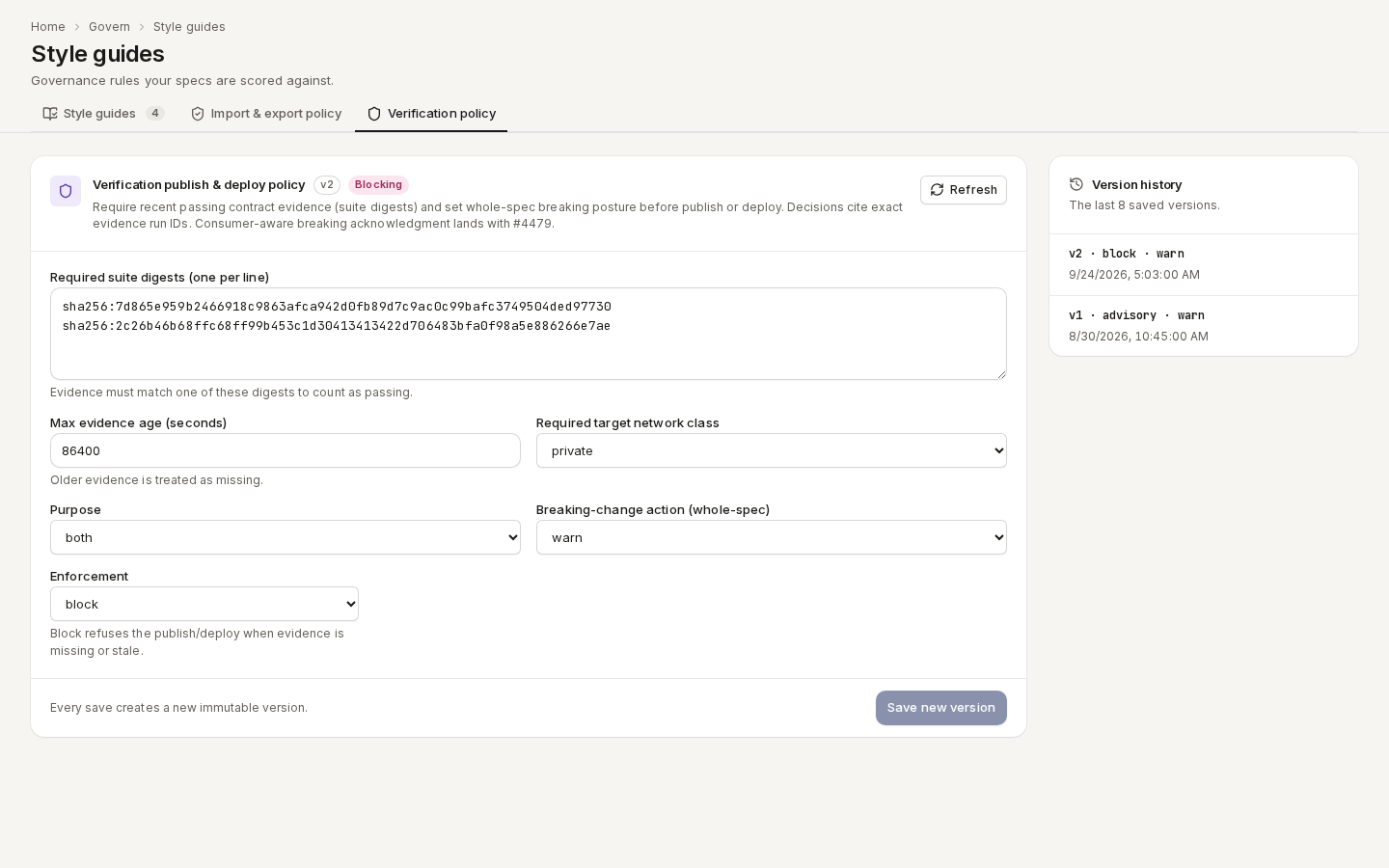Click the Style guides tab book icon
Screen dimensions: 1389x868
click(x=50, y=114)
